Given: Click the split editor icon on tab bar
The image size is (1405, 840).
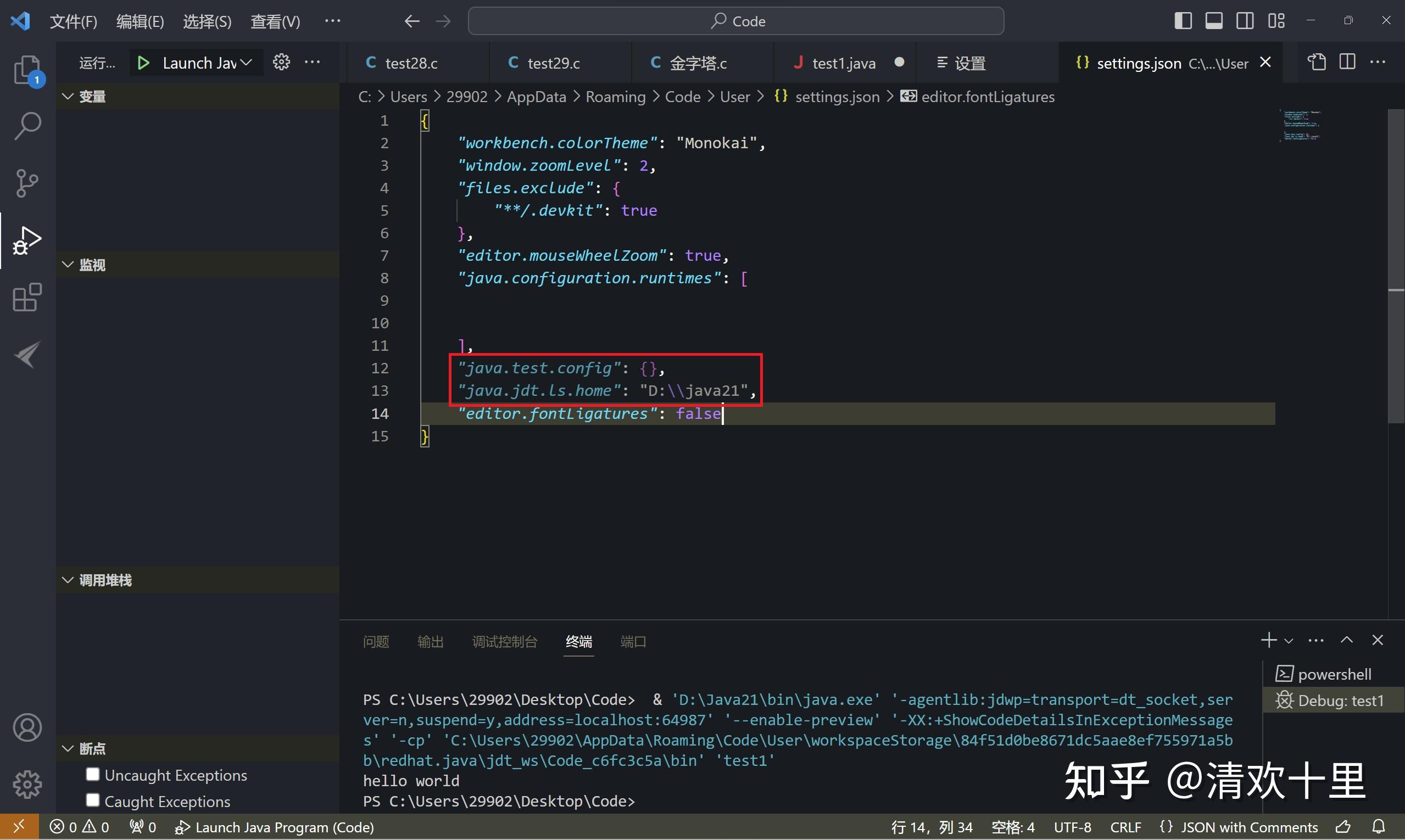Looking at the screenshot, I should (1347, 62).
